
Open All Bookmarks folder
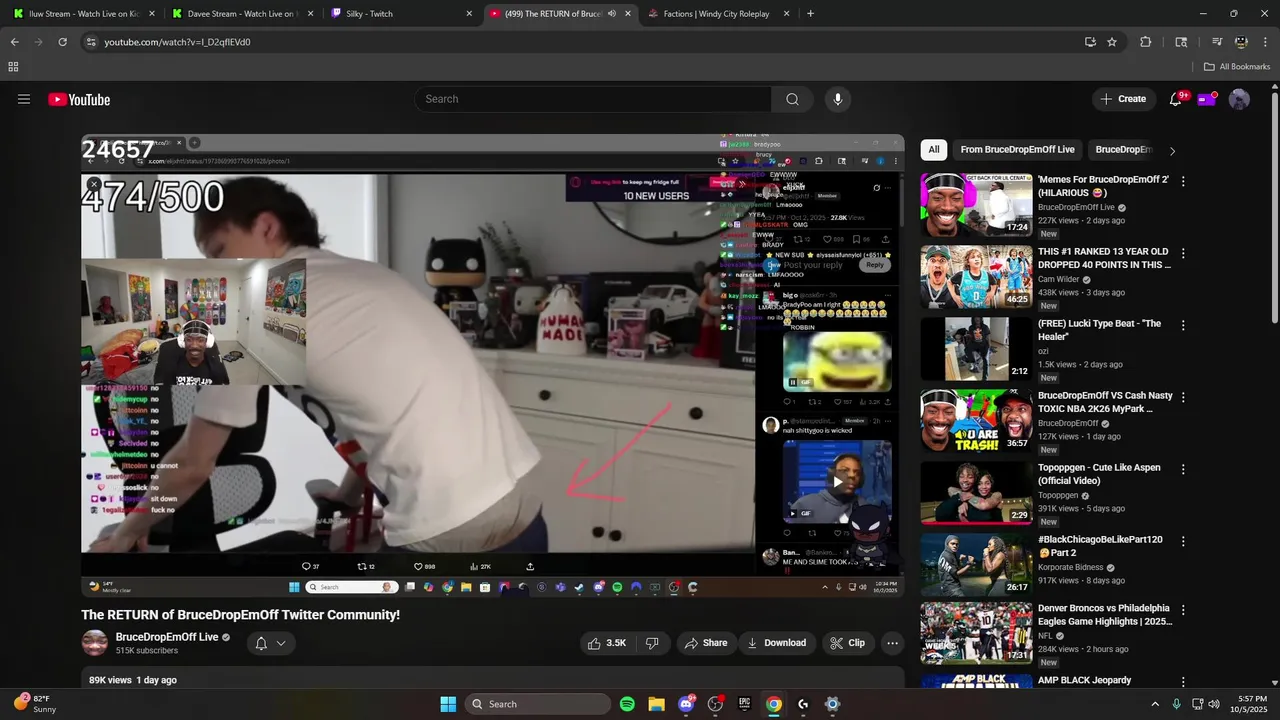pos(1237,67)
